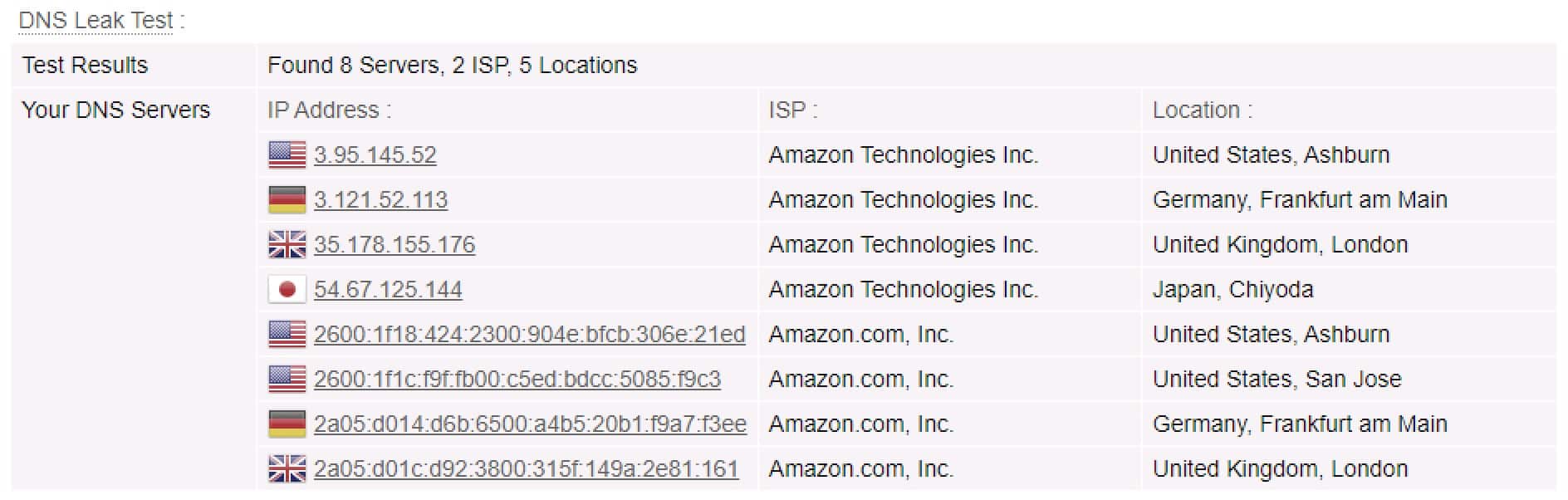
Task: Open IPv6 link 2600:1f1c:f9f:fb00:c5ed:bdcc:5085:f9c3
Action: click(517, 379)
